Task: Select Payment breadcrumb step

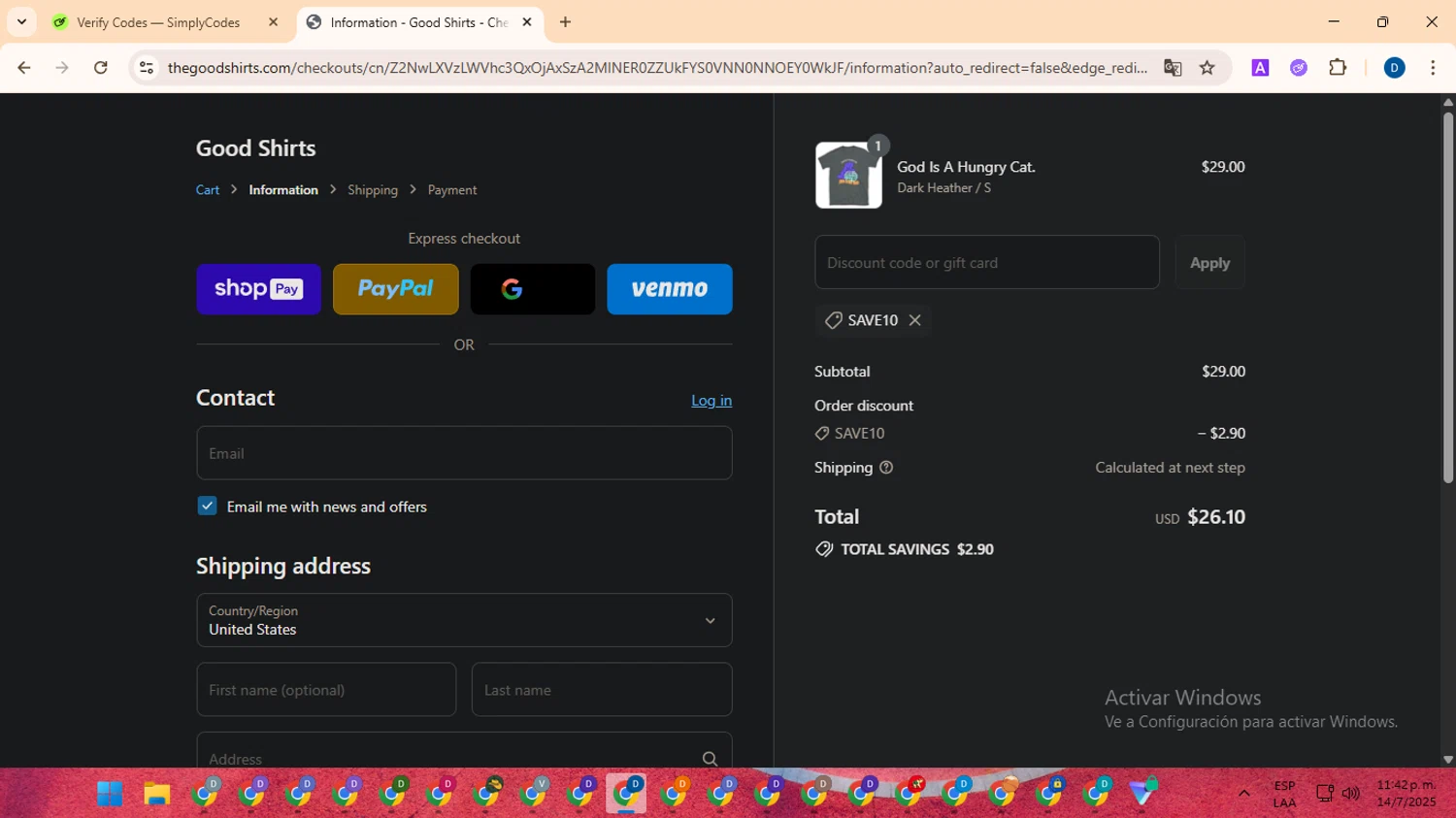Action: pyautogui.click(x=452, y=190)
